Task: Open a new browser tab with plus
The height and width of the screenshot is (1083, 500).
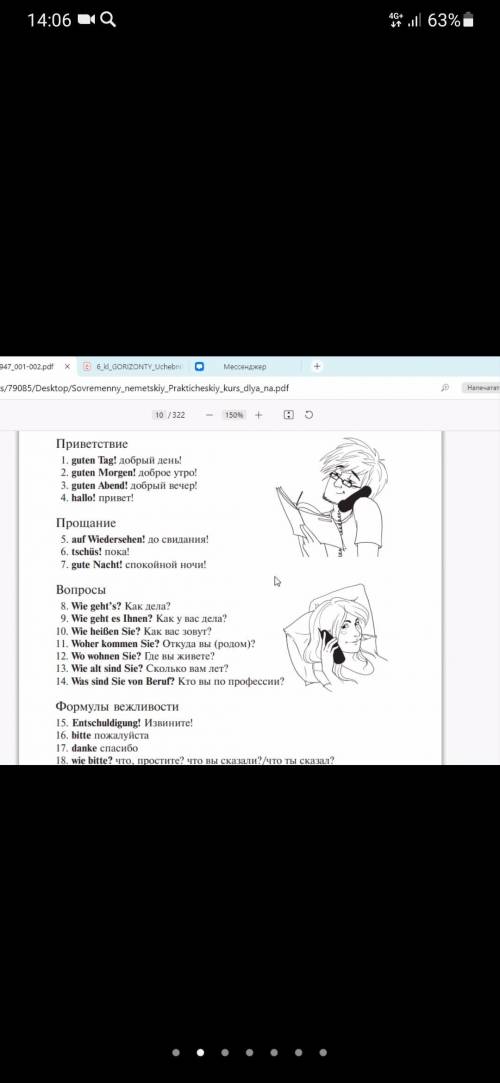Action: (317, 366)
